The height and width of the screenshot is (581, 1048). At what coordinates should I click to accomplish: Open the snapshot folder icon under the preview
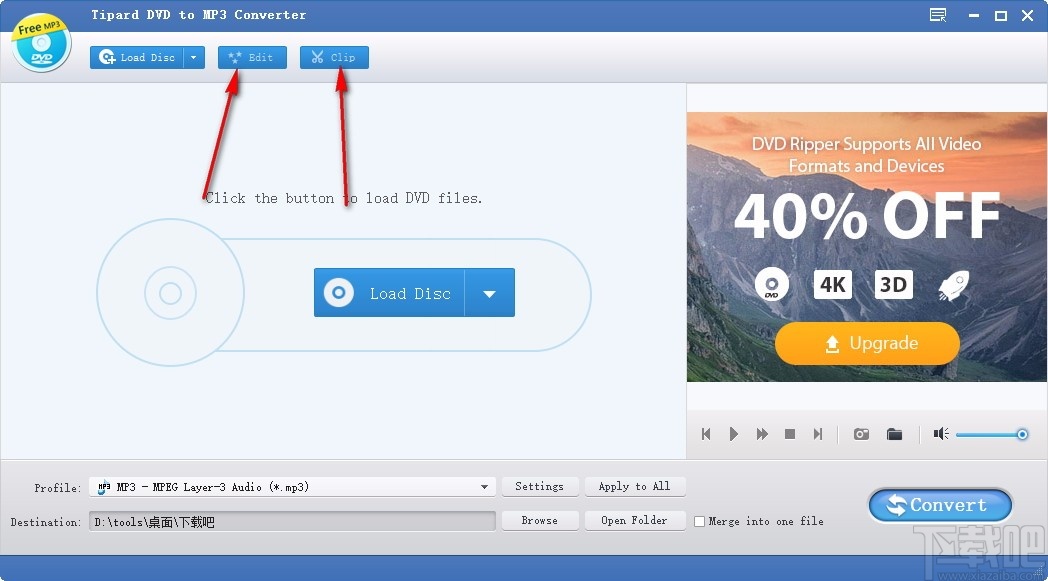click(894, 434)
